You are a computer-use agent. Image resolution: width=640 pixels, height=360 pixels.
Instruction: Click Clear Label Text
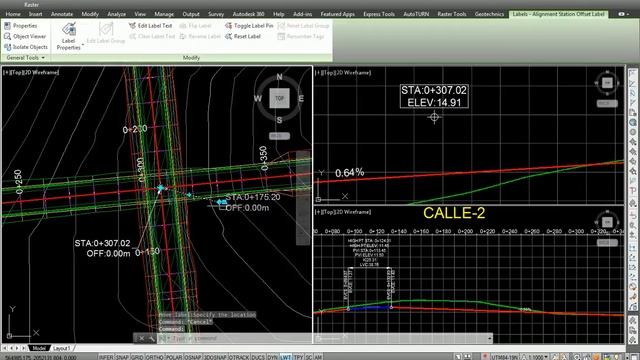(152, 36)
